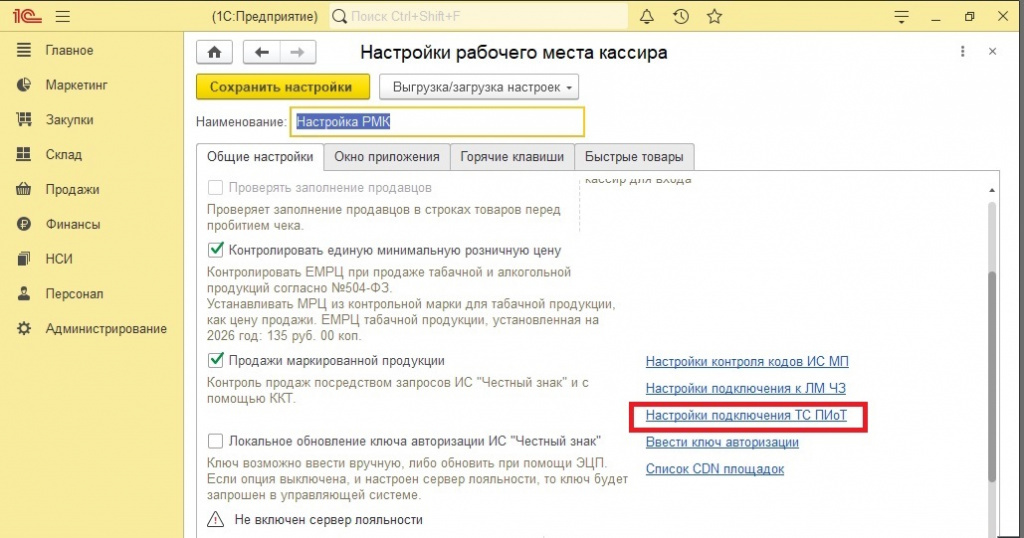
Task: Switch to Горячие клавиши tab
Action: (x=512, y=157)
